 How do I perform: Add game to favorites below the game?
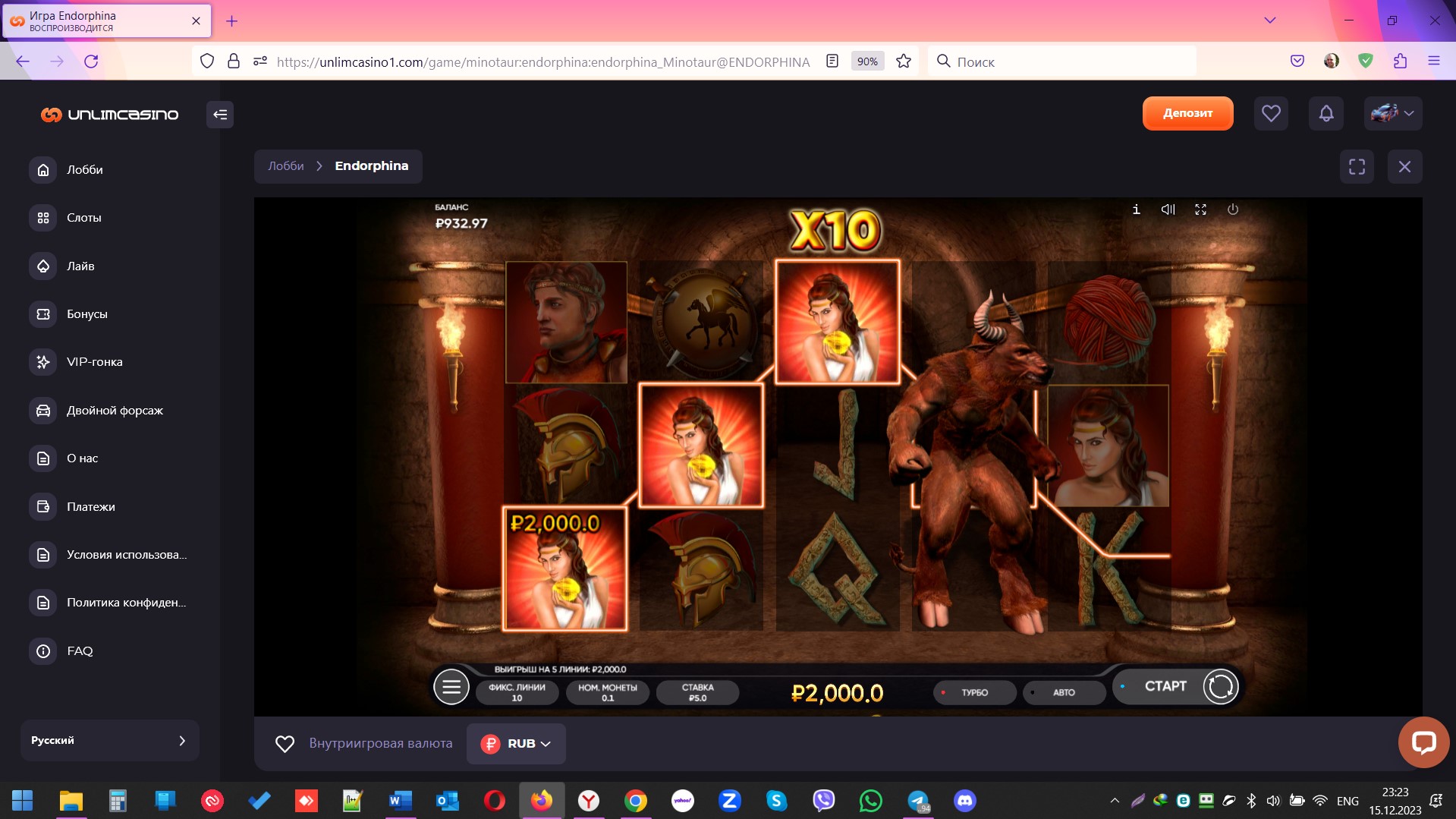pyautogui.click(x=285, y=744)
